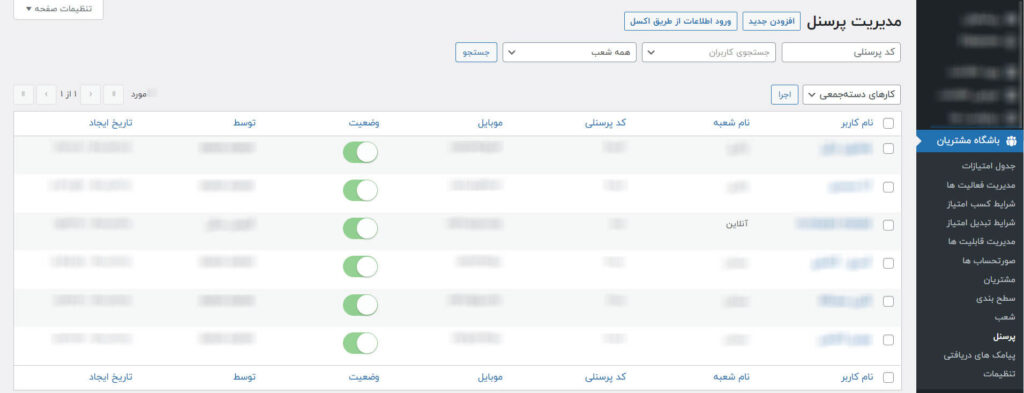Tick the select-all checkbox in the table header
The height and width of the screenshot is (393, 1024).
888,123
